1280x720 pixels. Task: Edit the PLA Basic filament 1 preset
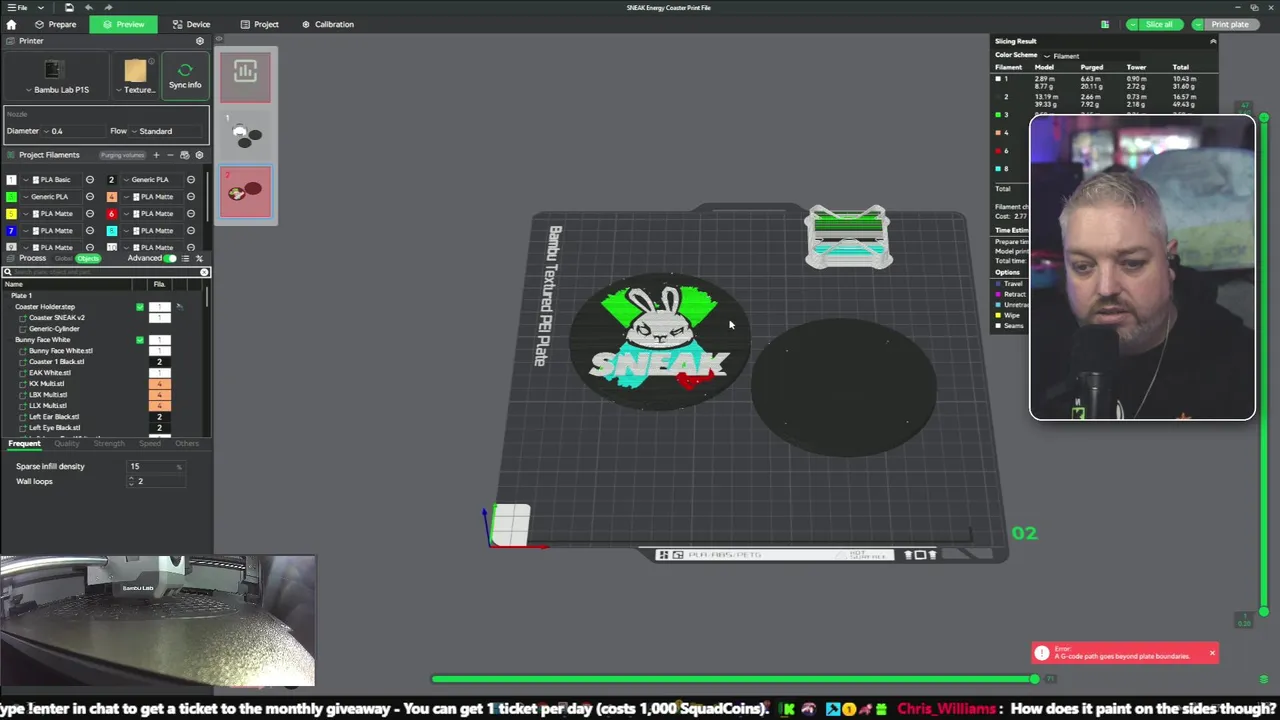pos(90,180)
